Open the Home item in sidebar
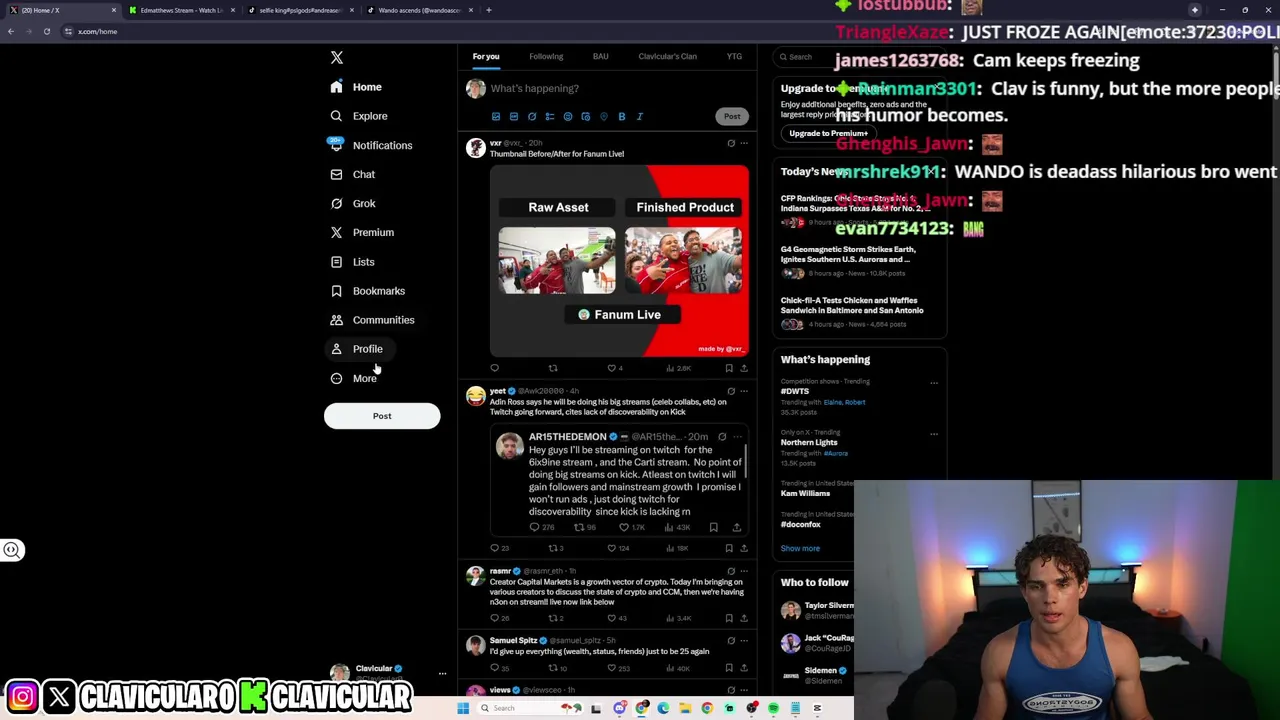Image resolution: width=1280 pixels, height=720 pixels. coord(356,87)
